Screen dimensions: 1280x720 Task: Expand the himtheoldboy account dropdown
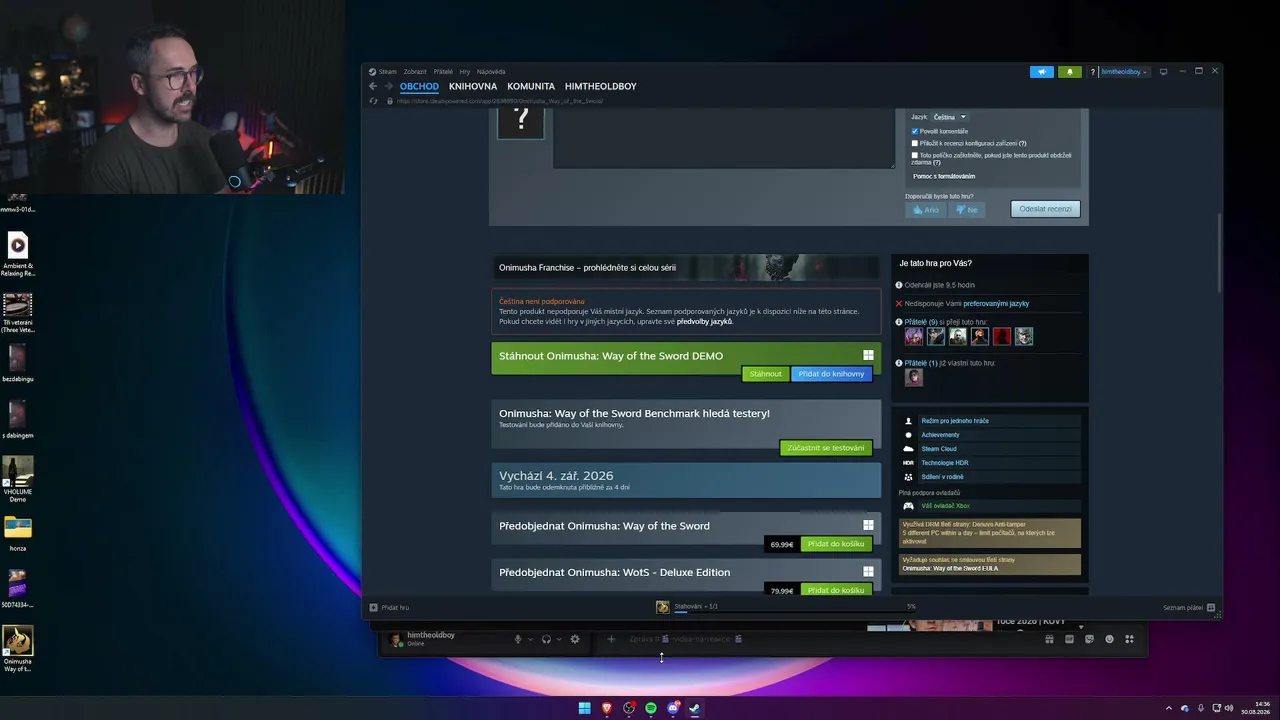(1125, 72)
